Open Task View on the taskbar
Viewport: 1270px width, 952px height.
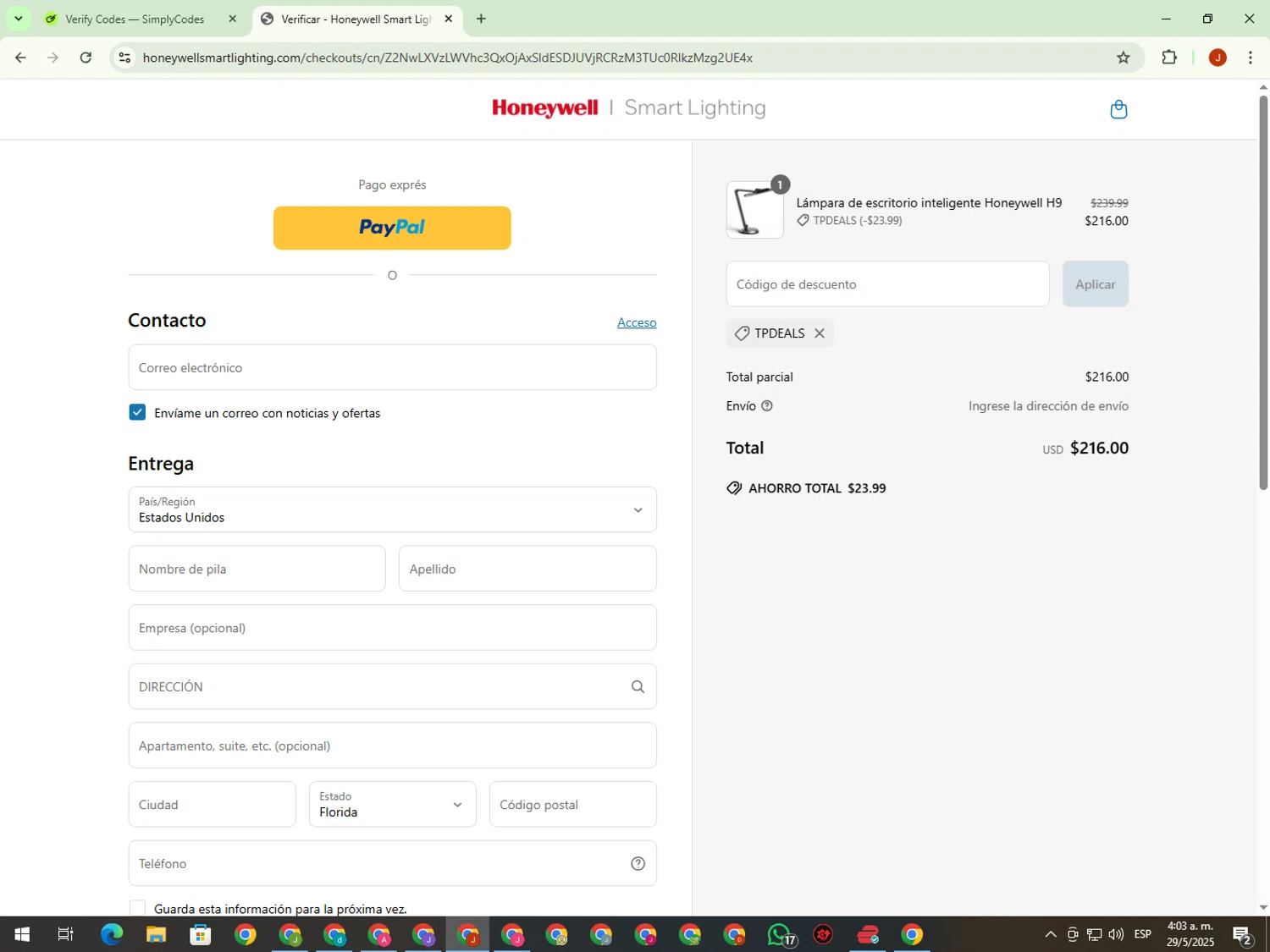pos(65,934)
